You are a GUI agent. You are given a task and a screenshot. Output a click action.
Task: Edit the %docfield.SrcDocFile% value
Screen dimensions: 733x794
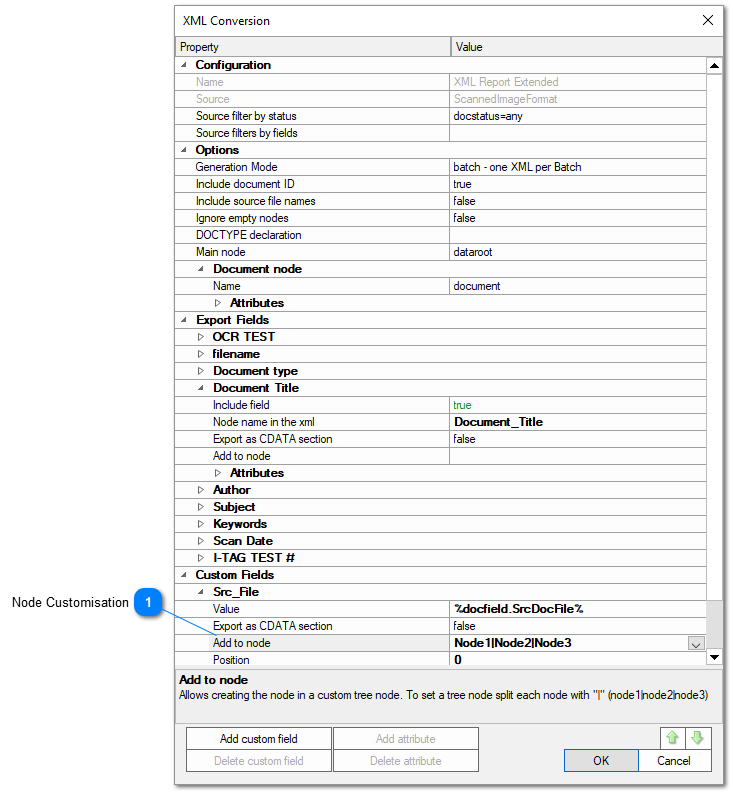(578, 609)
